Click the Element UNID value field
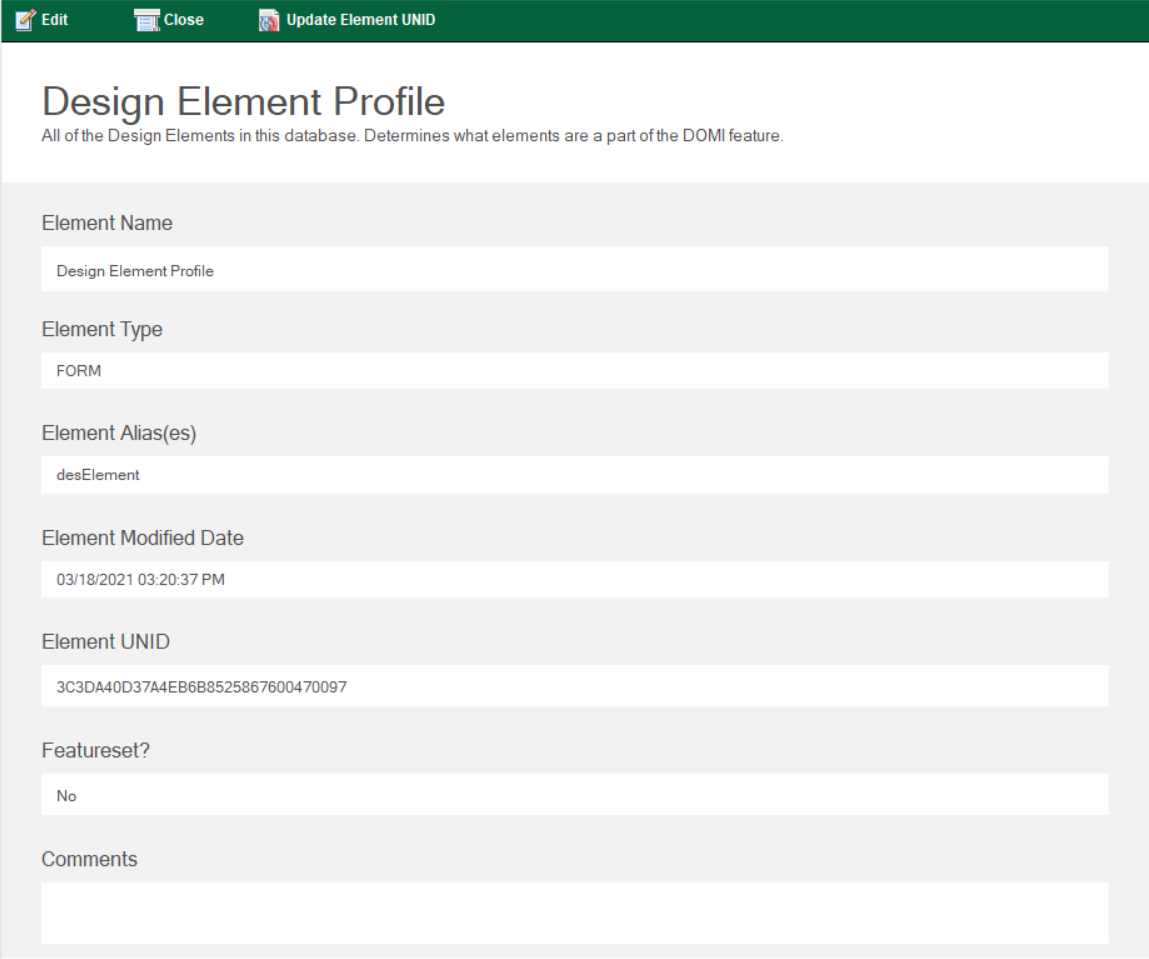1149x959 pixels. 574,686
